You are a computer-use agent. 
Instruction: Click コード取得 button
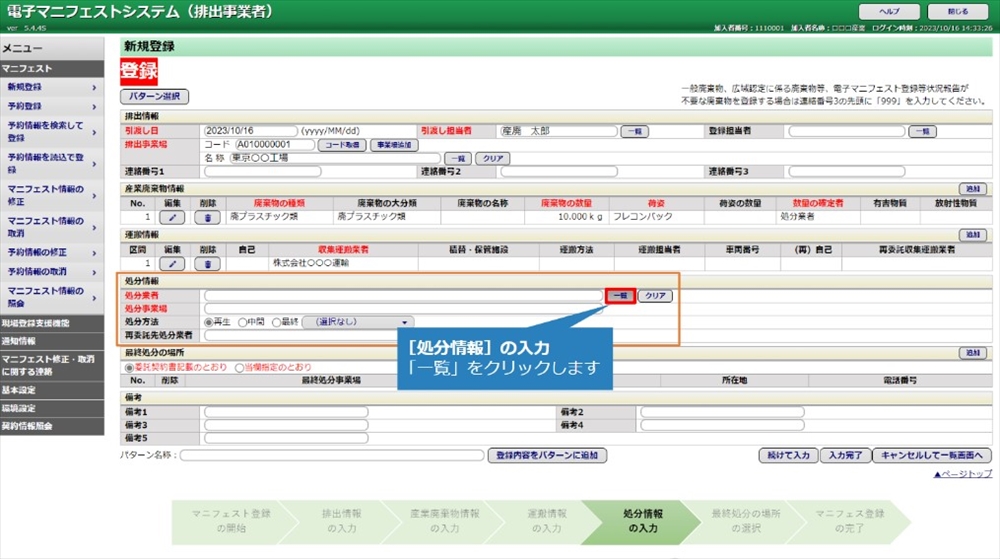tap(342, 145)
